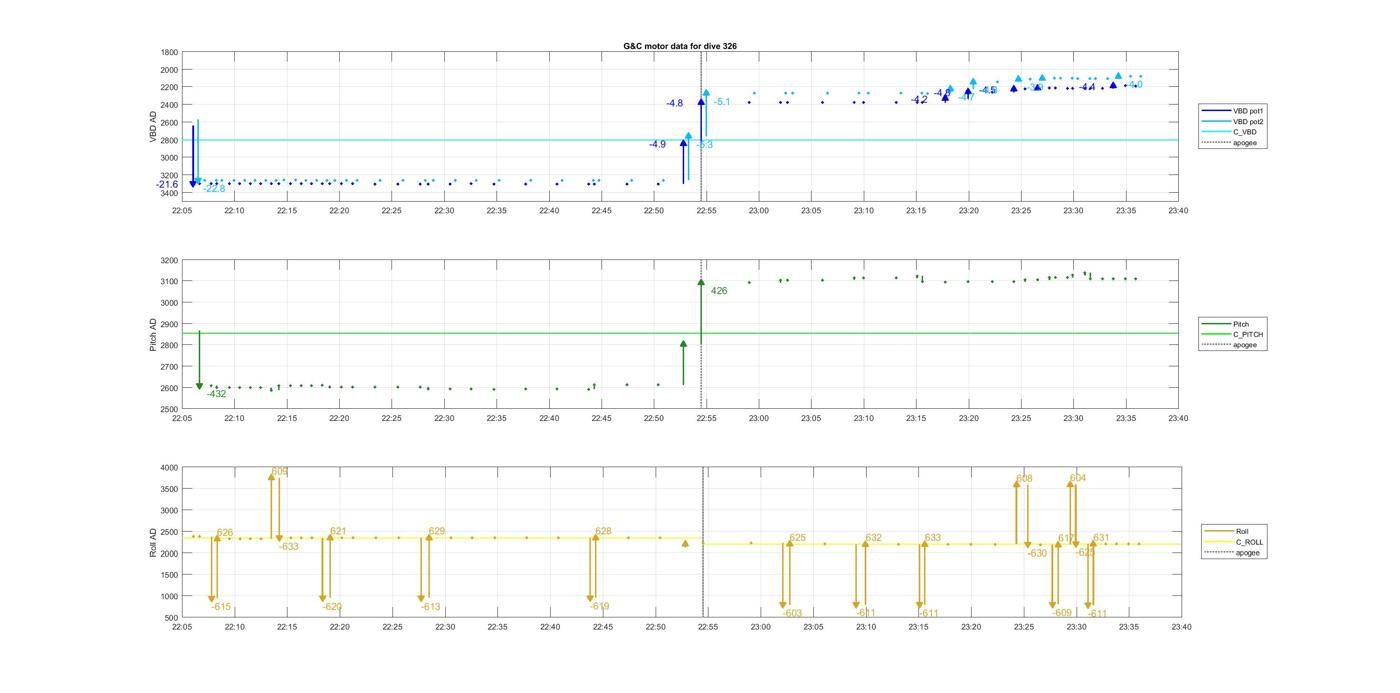Click the '2900' tick on the Pitch axis

170,324
